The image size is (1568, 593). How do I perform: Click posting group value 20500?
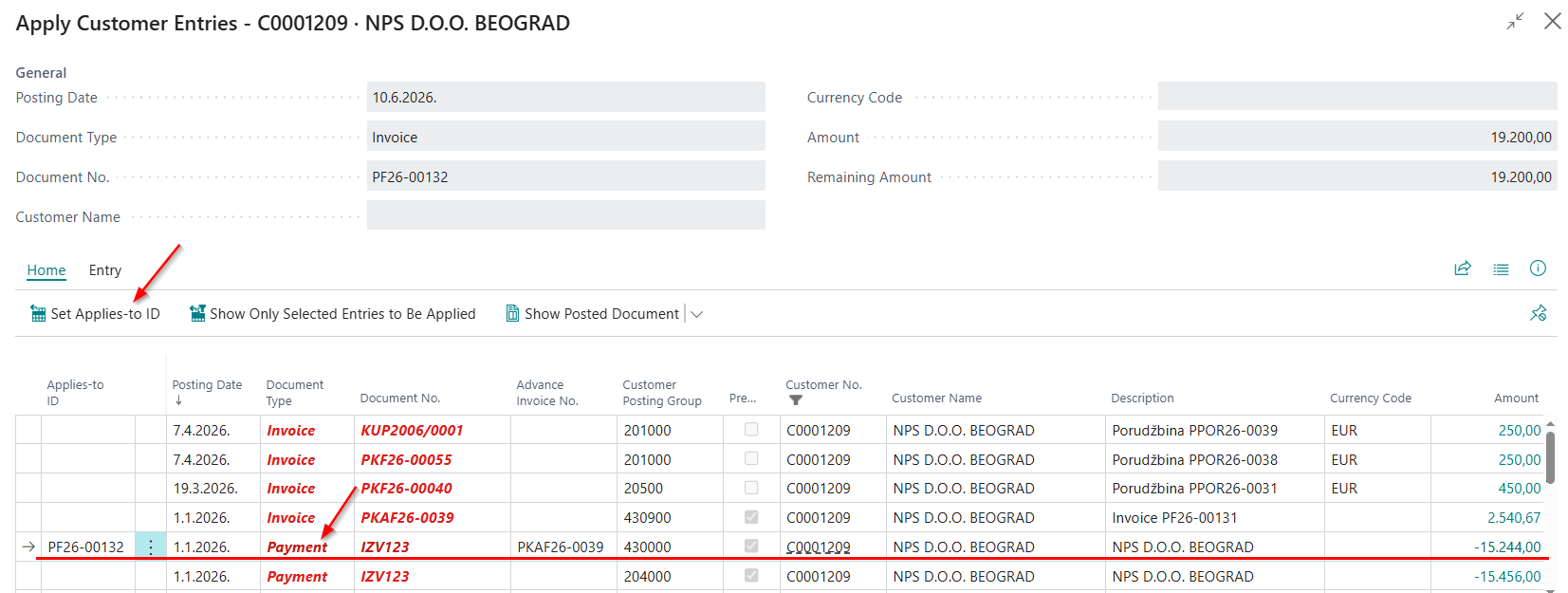tap(643, 488)
